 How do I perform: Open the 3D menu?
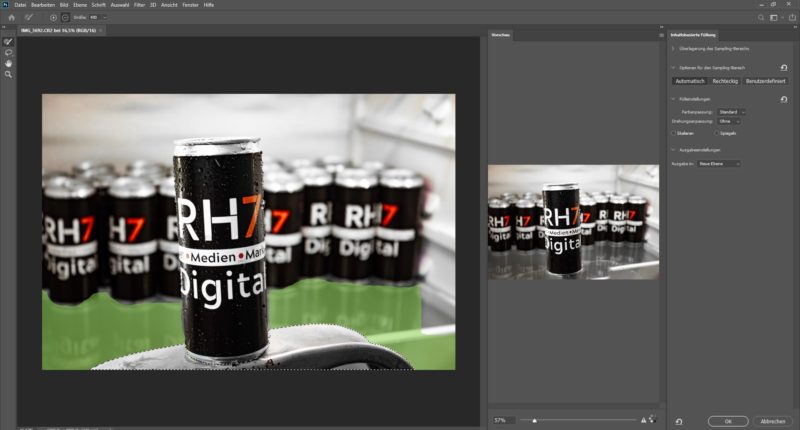point(153,5)
